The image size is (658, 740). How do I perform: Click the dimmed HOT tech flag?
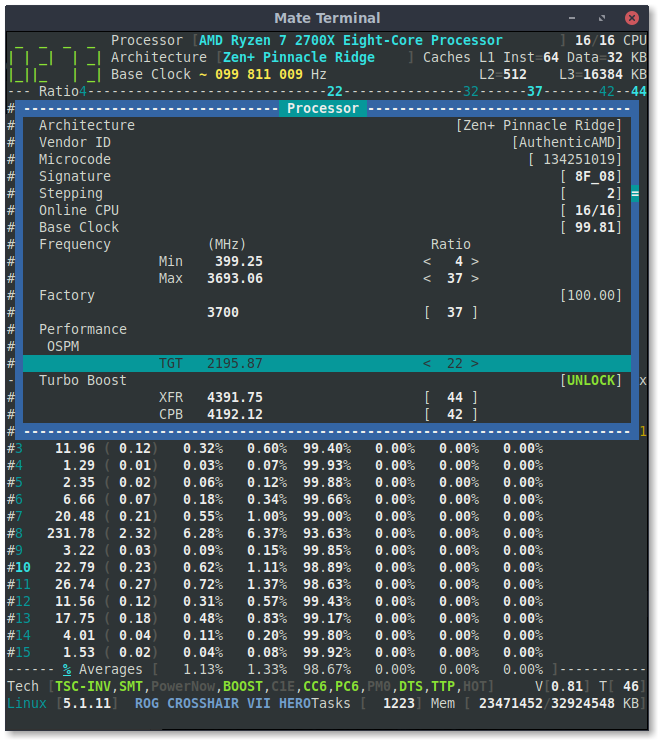point(474,686)
